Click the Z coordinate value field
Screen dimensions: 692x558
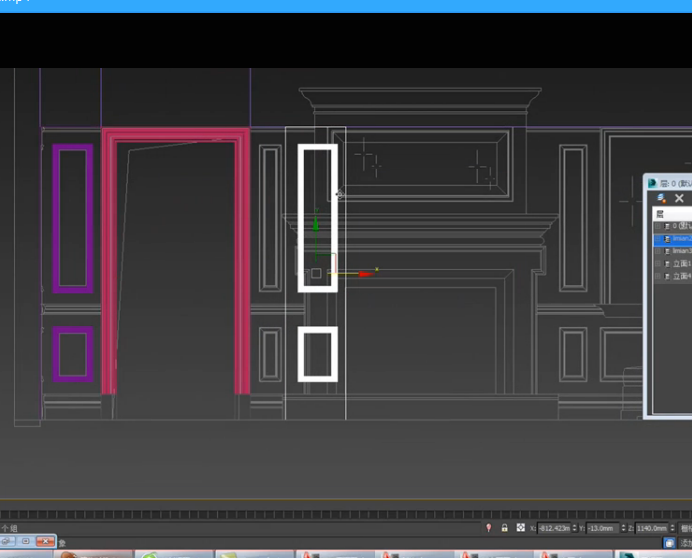pyautogui.click(x=652, y=528)
